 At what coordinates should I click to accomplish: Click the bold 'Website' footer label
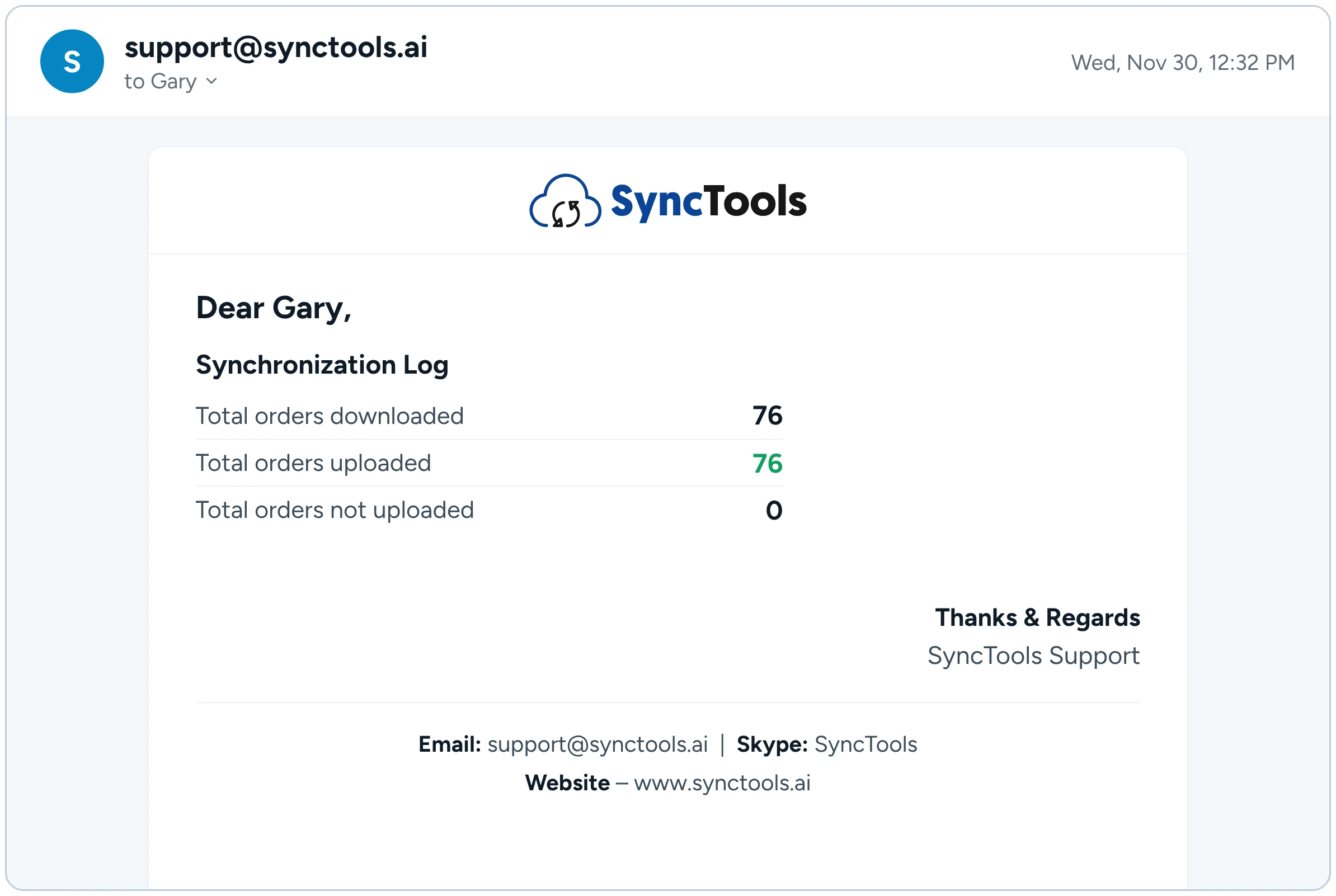click(x=567, y=783)
